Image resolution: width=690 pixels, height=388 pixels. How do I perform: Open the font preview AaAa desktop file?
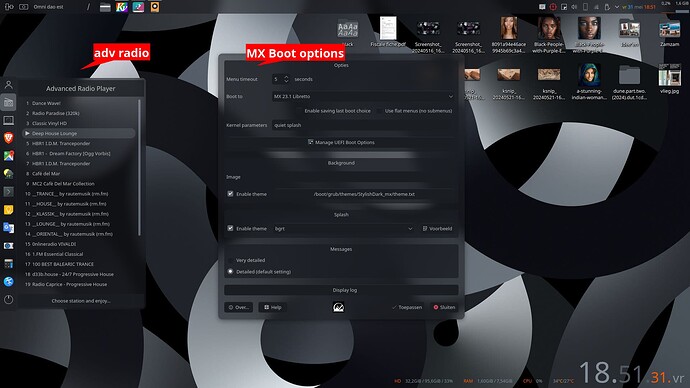coord(348,32)
